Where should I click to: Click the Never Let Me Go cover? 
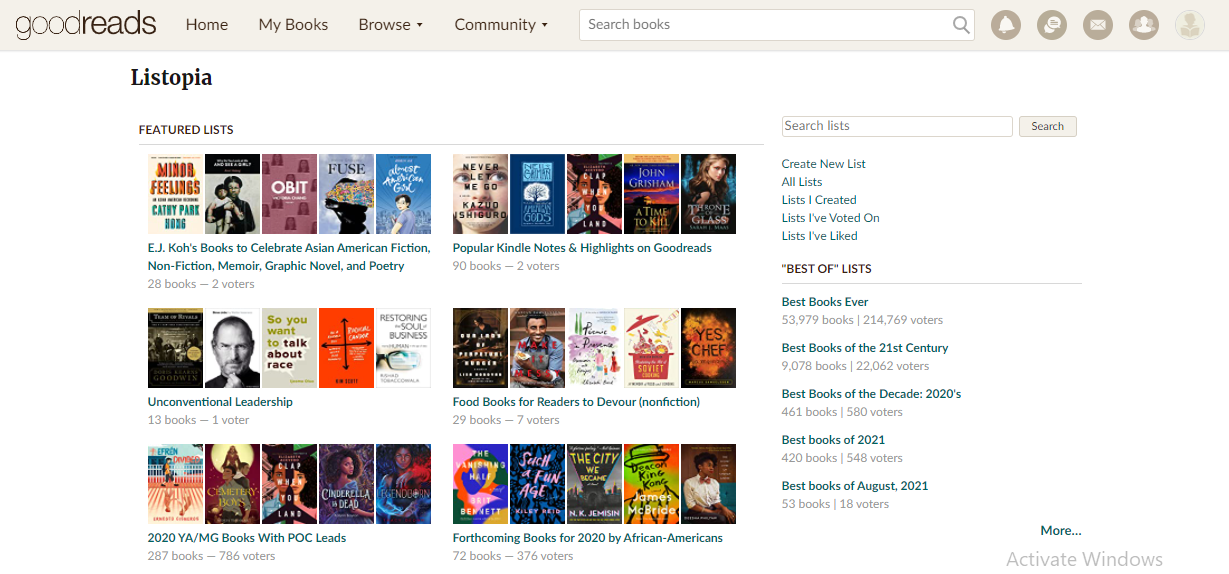click(x=480, y=194)
